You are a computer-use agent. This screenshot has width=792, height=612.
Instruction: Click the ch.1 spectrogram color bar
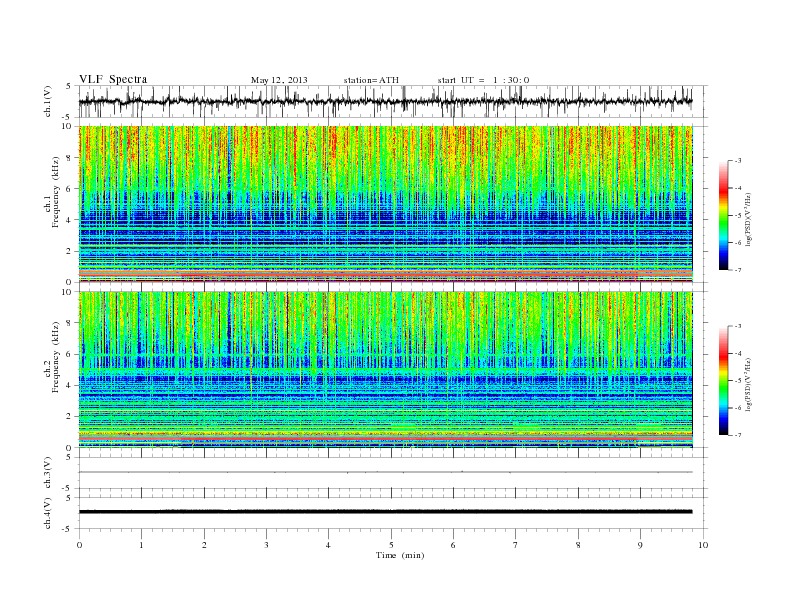point(723,215)
